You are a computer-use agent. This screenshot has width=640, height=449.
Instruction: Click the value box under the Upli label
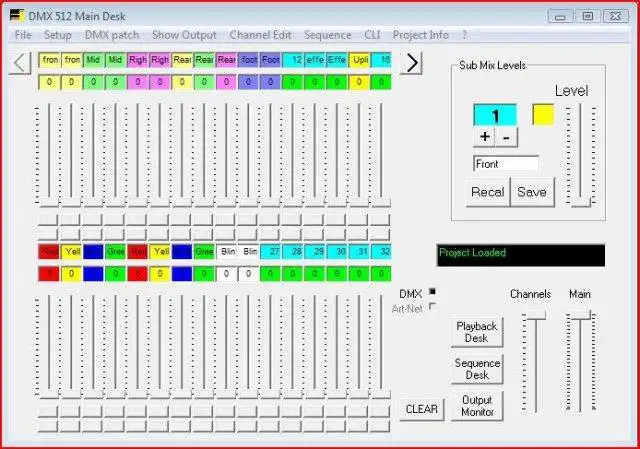pos(359,82)
